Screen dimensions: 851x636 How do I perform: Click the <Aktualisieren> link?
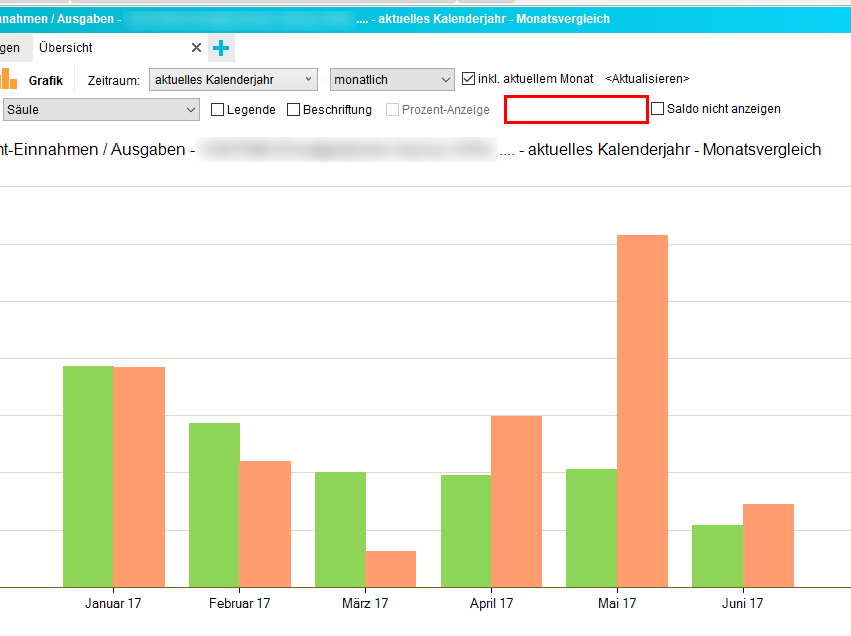pyautogui.click(x=647, y=79)
